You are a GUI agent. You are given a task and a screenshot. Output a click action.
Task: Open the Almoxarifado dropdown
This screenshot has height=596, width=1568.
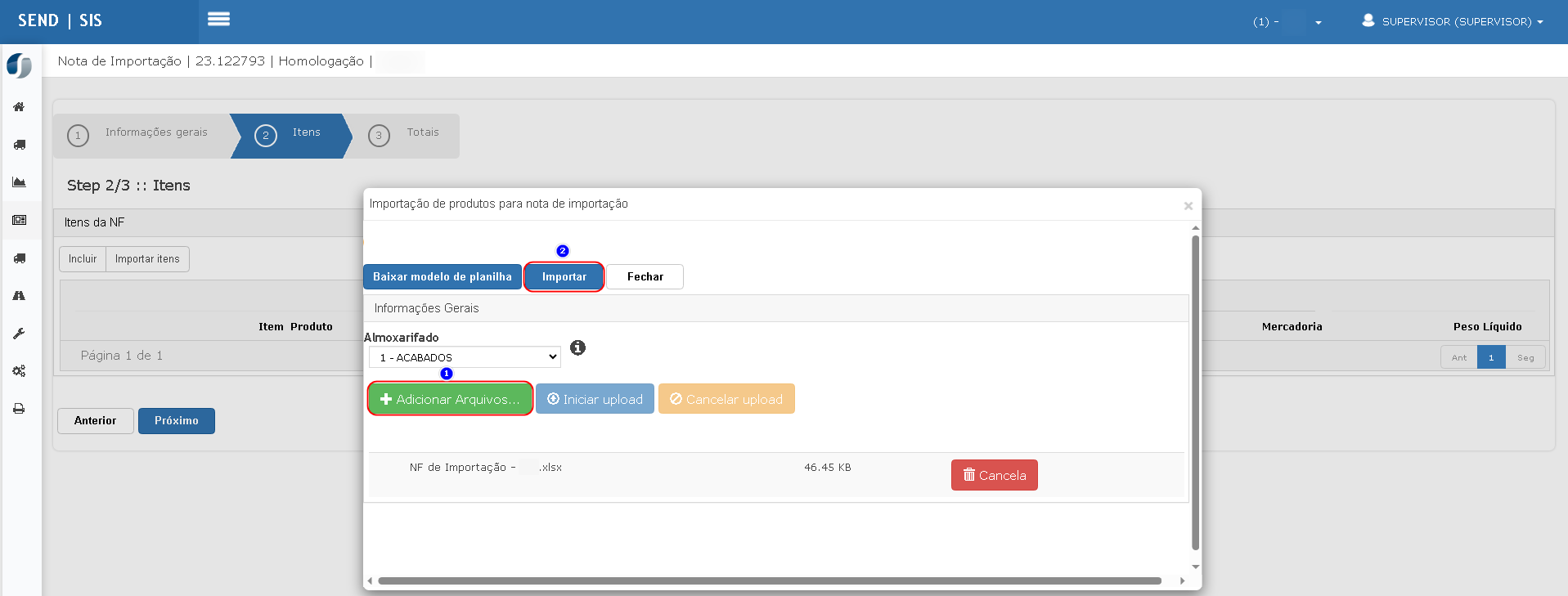464,357
